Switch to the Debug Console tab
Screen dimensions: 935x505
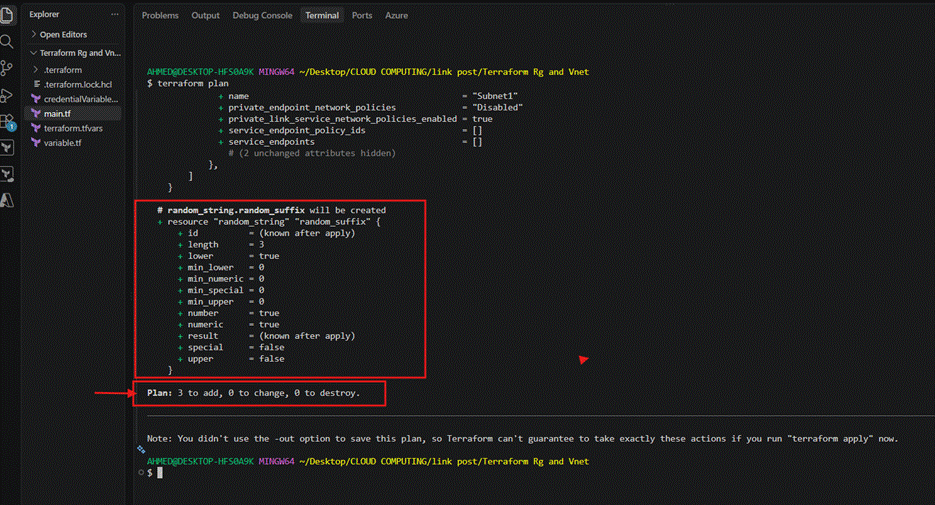262,16
